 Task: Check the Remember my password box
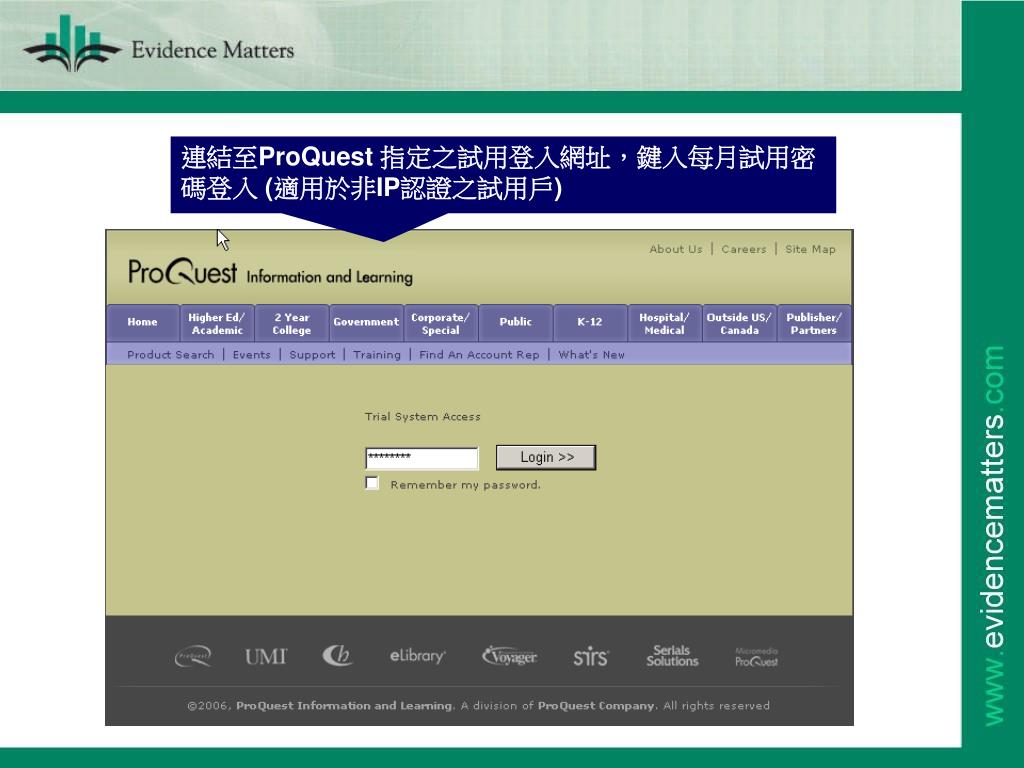click(x=372, y=483)
